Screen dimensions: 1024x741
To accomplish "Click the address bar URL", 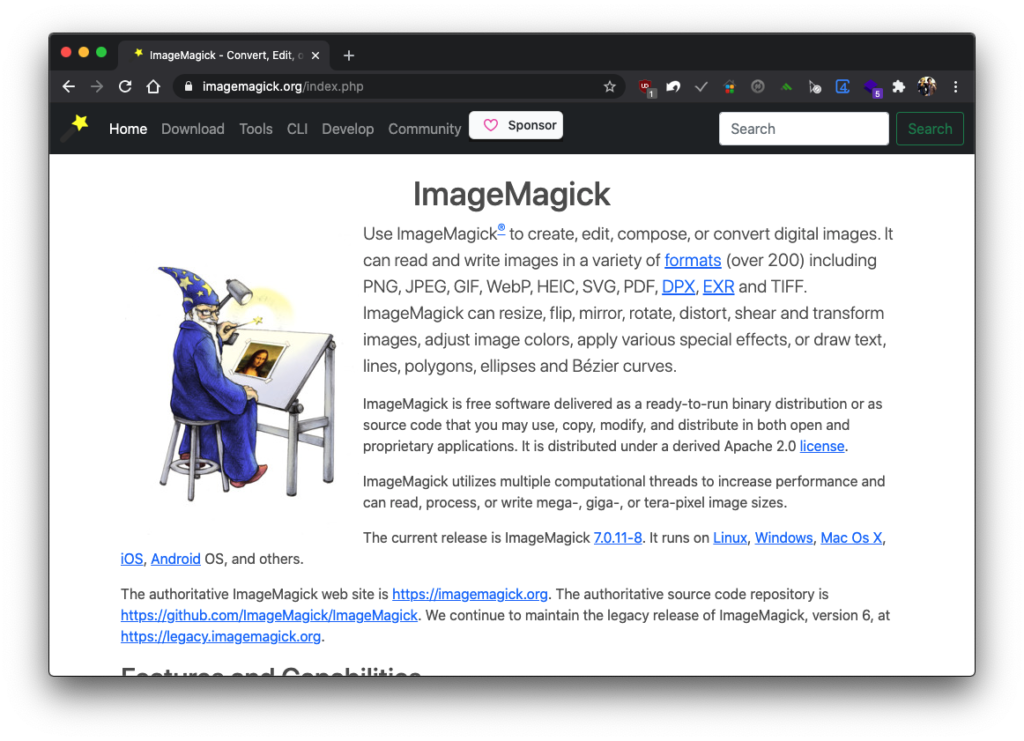I will pos(283,87).
